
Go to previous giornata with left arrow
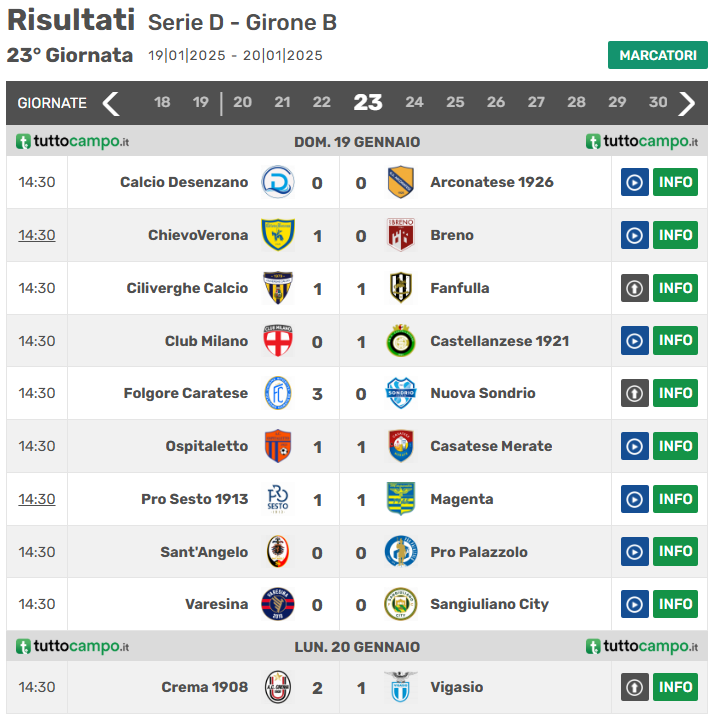click(x=111, y=103)
